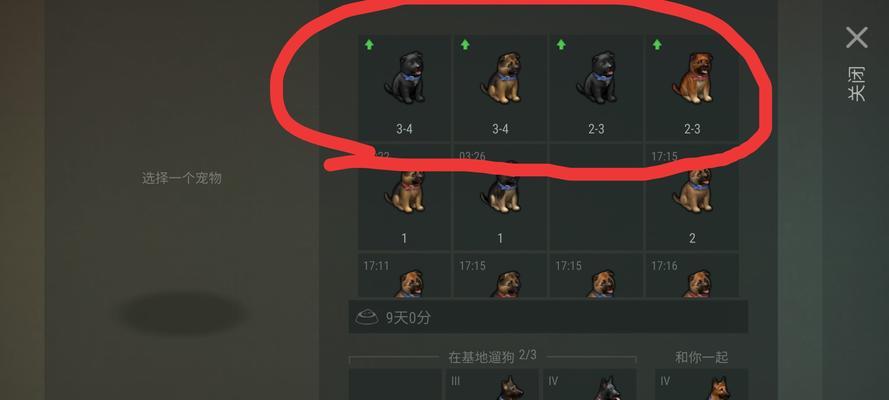The height and width of the screenshot is (400, 889).
Task: Pick the tan puppy with level 2
Action: (692, 197)
